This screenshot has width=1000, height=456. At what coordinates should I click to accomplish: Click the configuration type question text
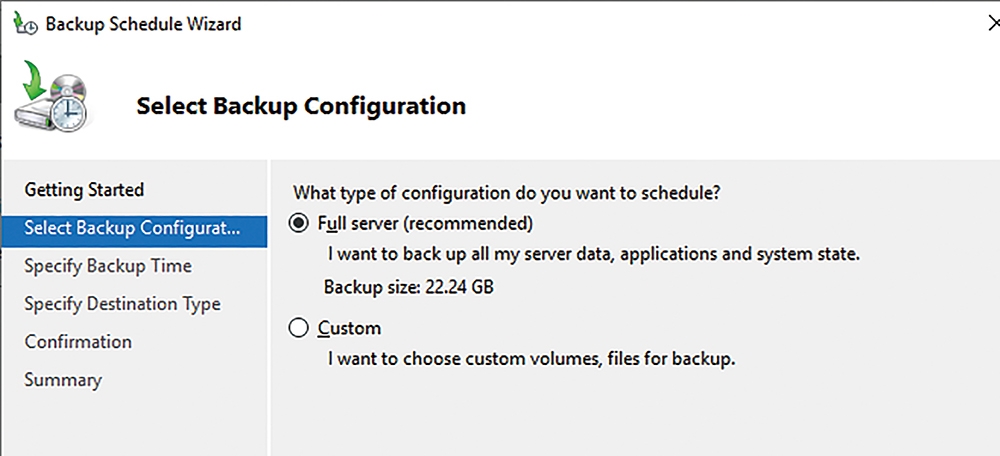[x=506, y=193]
